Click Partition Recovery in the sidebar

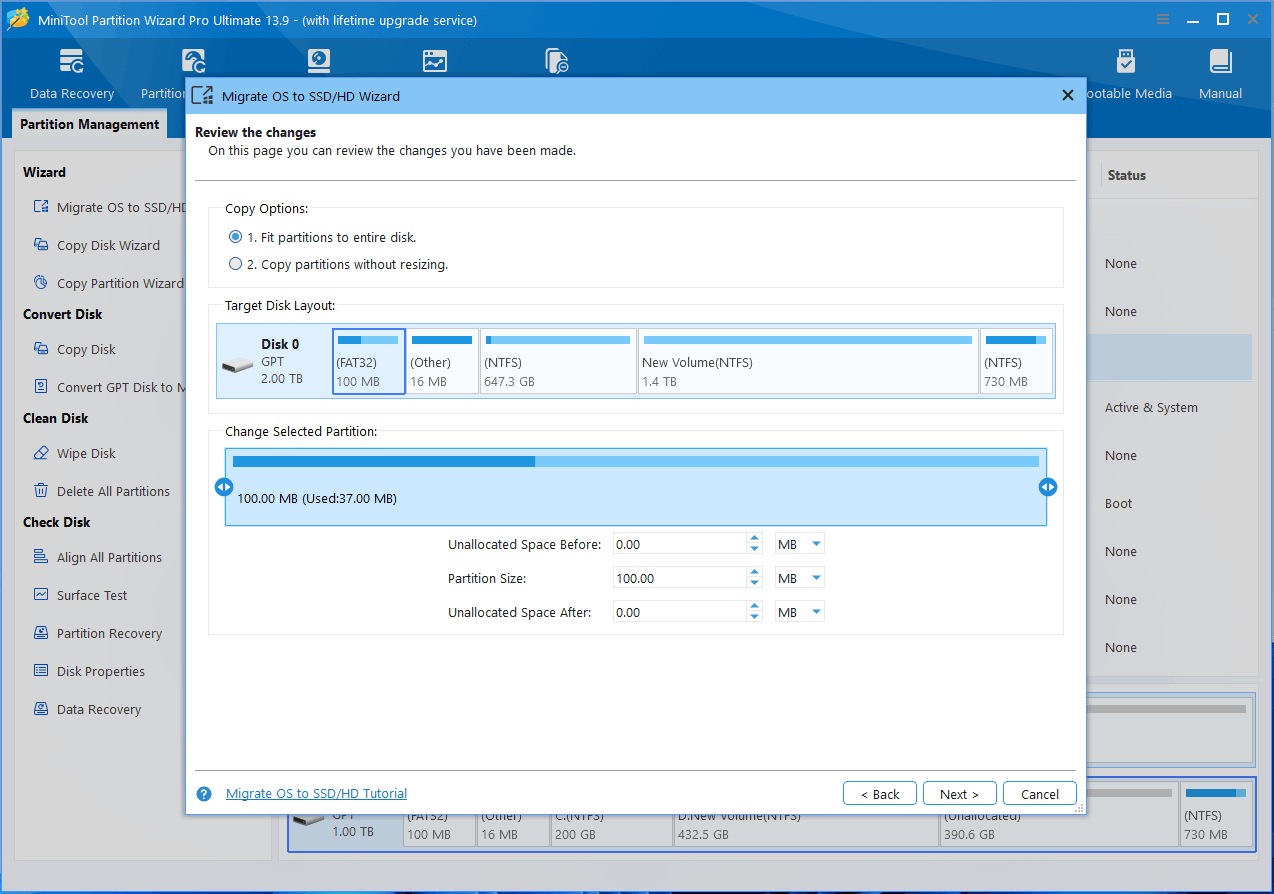(x=109, y=633)
